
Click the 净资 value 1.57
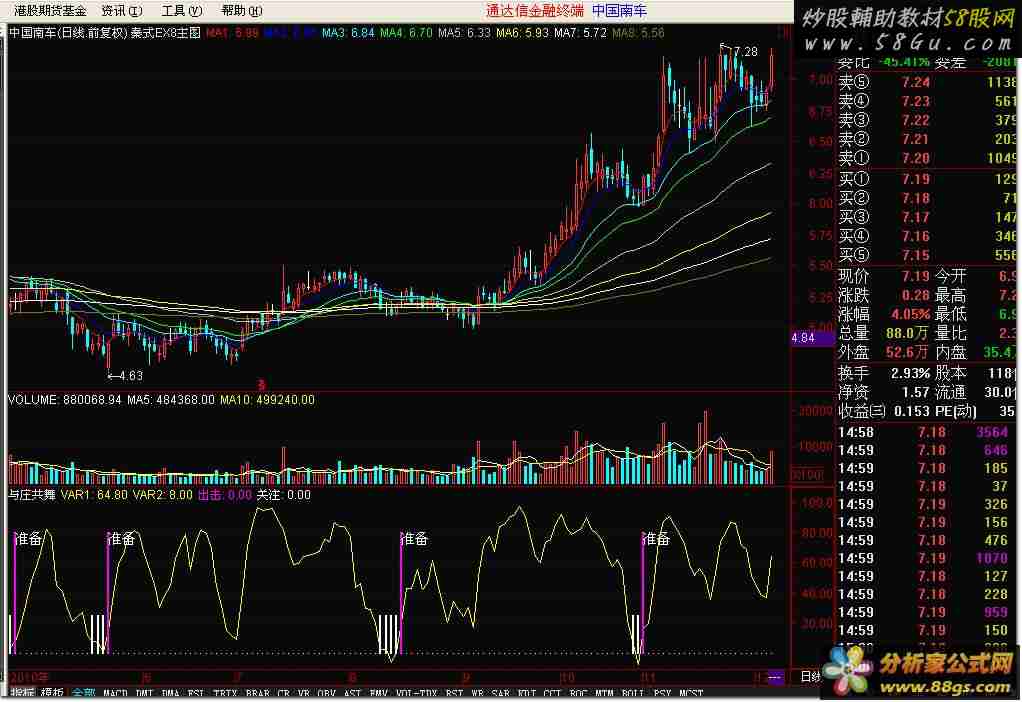coord(916,392)
